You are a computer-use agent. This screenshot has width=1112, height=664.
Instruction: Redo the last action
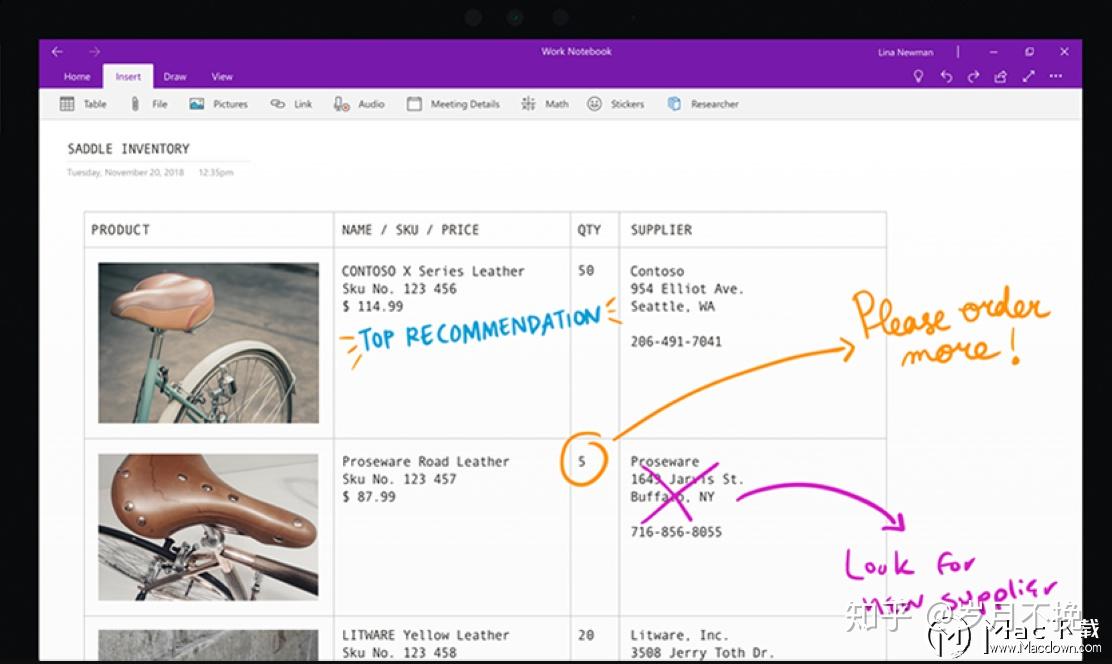point(972,75)
